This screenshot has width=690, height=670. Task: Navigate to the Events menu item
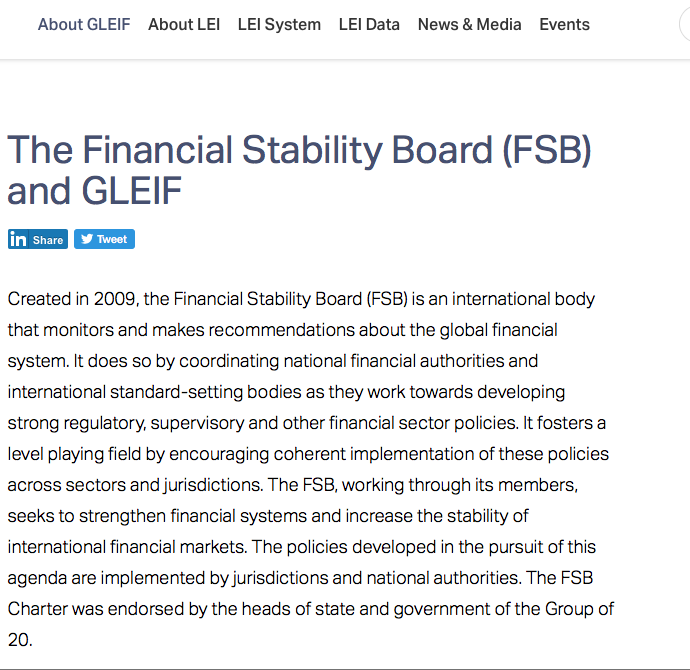pos(564,24)
